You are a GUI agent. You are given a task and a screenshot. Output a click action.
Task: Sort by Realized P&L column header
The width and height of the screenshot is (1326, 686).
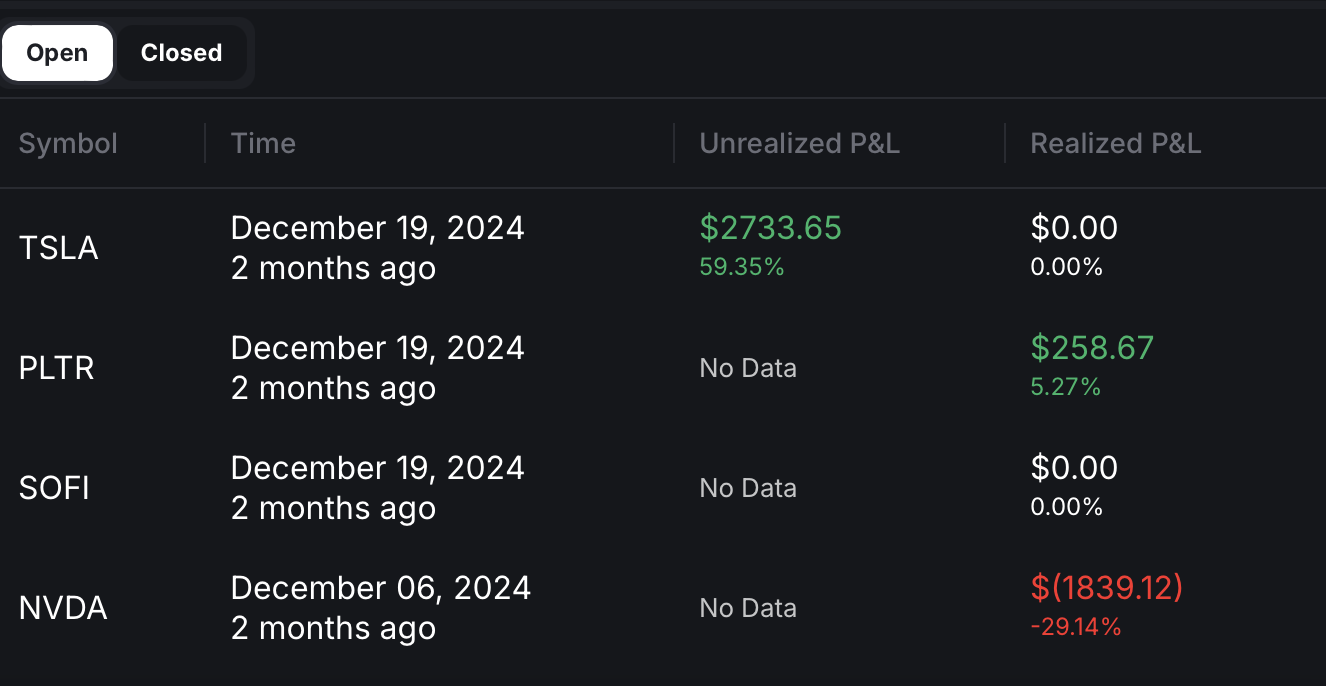pos(1115,143)
